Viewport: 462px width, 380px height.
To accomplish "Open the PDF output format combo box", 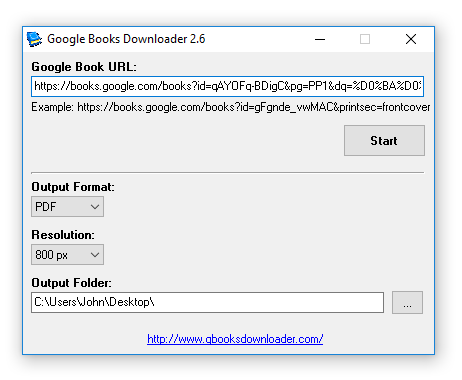I will pos(67,207).
